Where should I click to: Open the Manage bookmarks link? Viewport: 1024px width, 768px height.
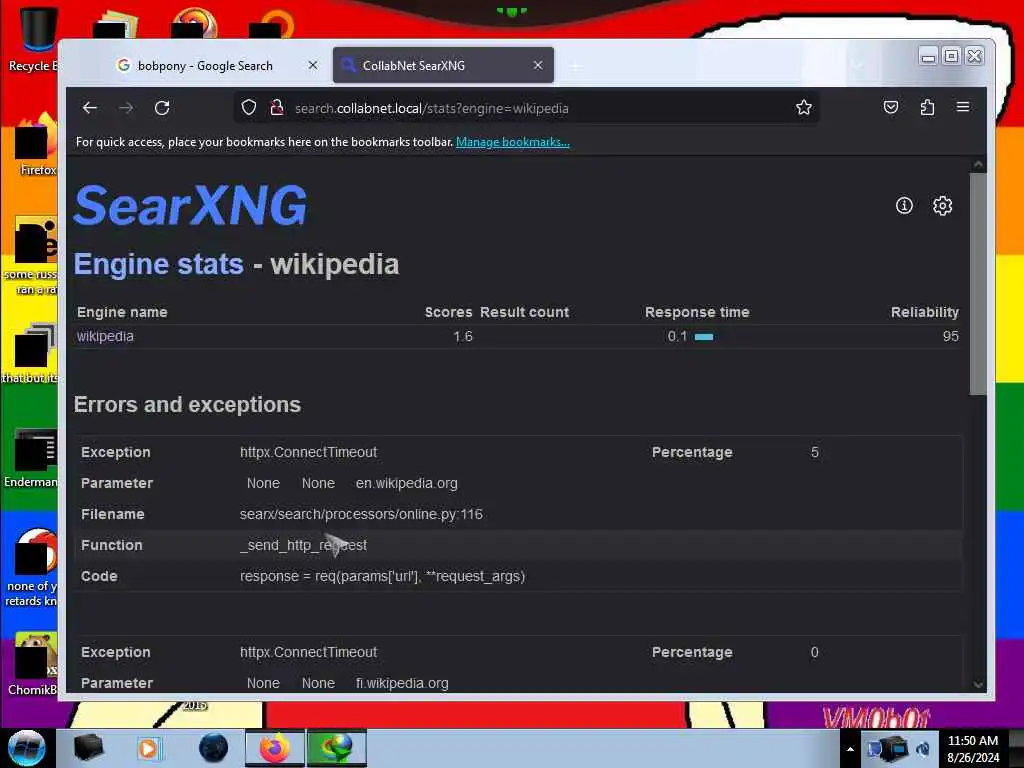pyautogui.click(x=513, y=142)
